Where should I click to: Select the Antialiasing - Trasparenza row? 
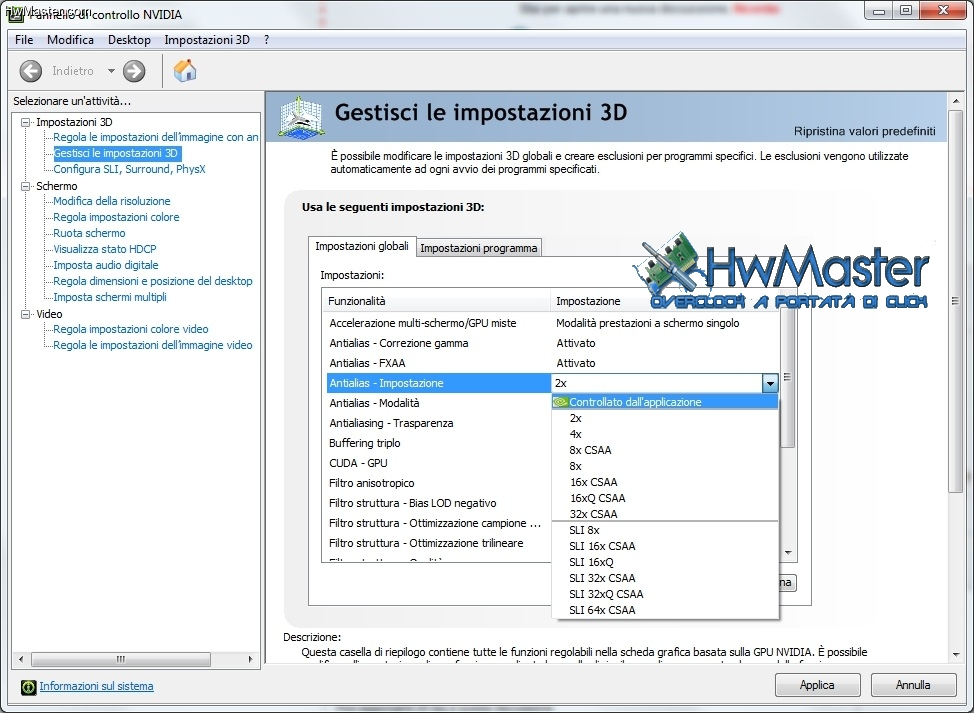[439, 424]
